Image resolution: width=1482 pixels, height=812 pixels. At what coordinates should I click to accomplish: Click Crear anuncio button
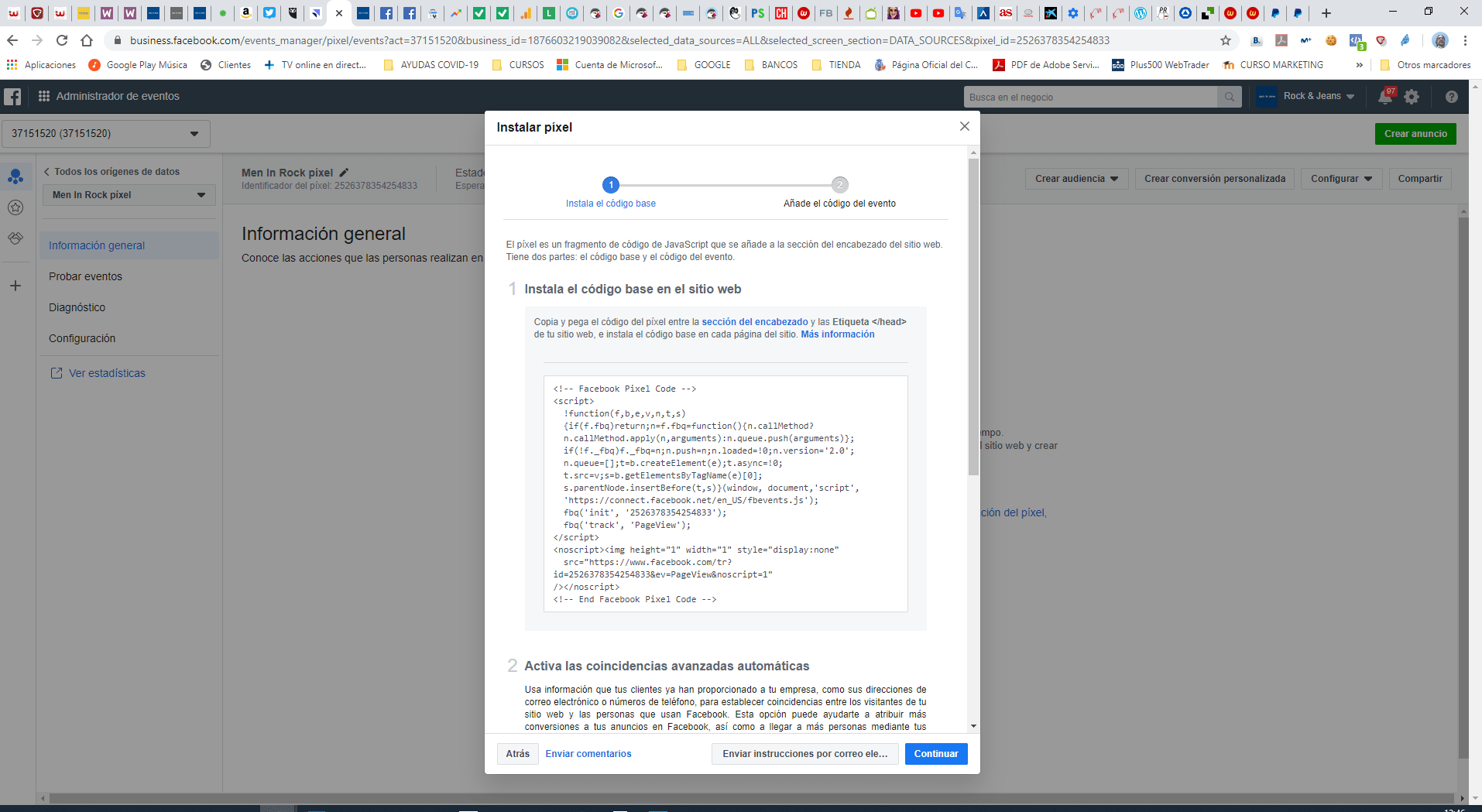tap(1415, 134)
